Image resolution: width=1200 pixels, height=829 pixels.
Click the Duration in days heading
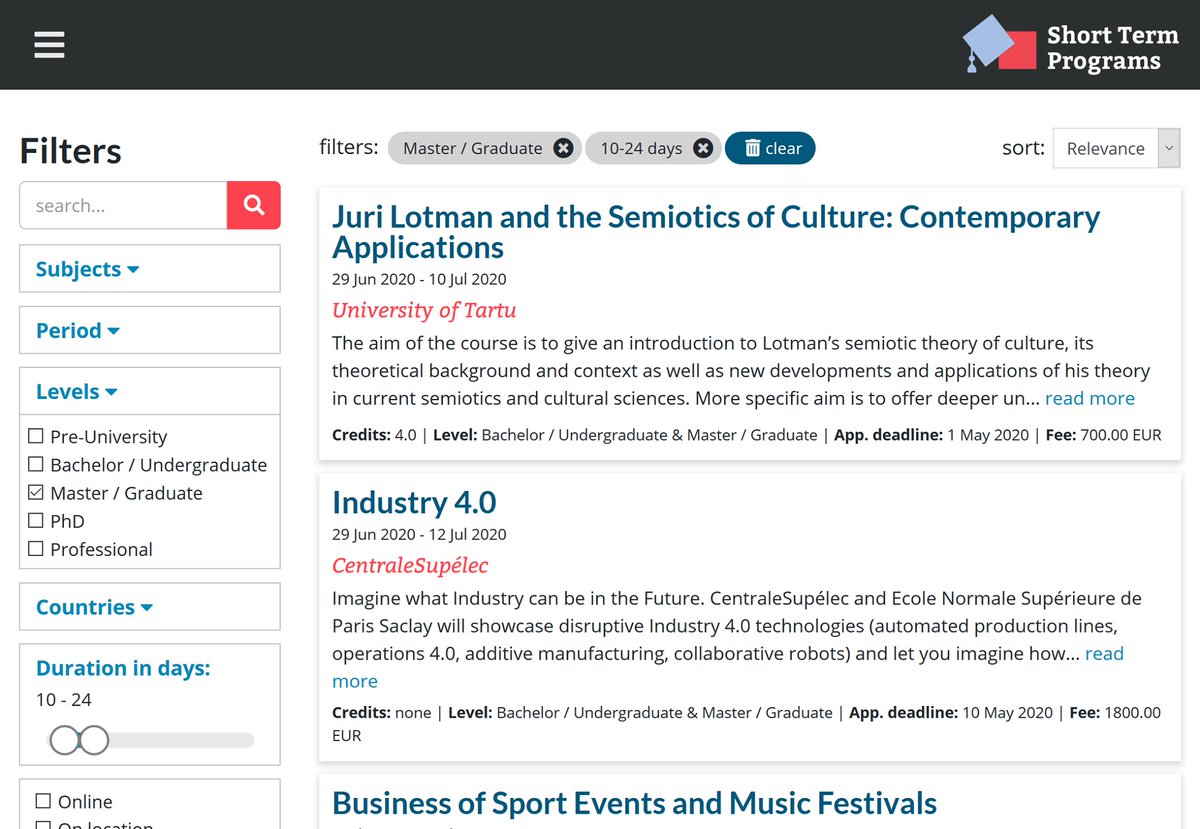[123, 668]
